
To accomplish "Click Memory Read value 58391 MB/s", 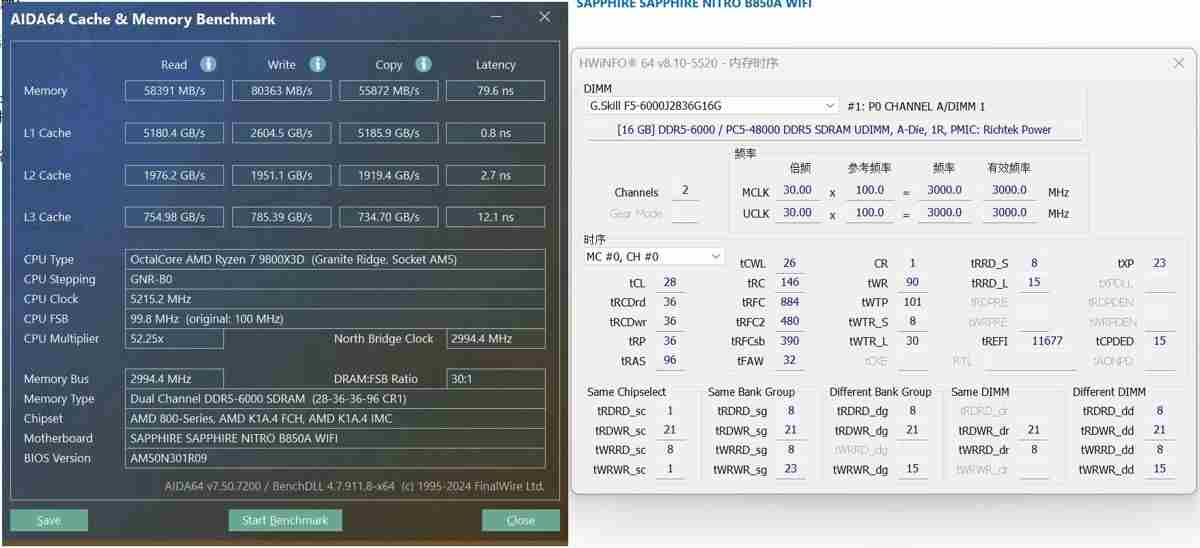I will pyautogui.click(x=174, y=91).
